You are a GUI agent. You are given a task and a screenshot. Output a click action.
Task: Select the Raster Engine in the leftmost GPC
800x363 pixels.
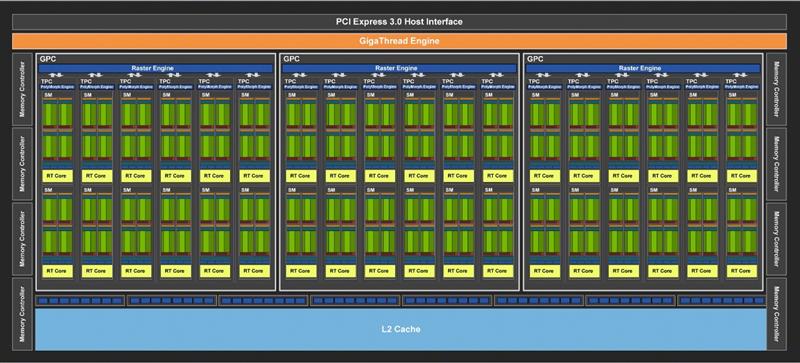point(156,68)
